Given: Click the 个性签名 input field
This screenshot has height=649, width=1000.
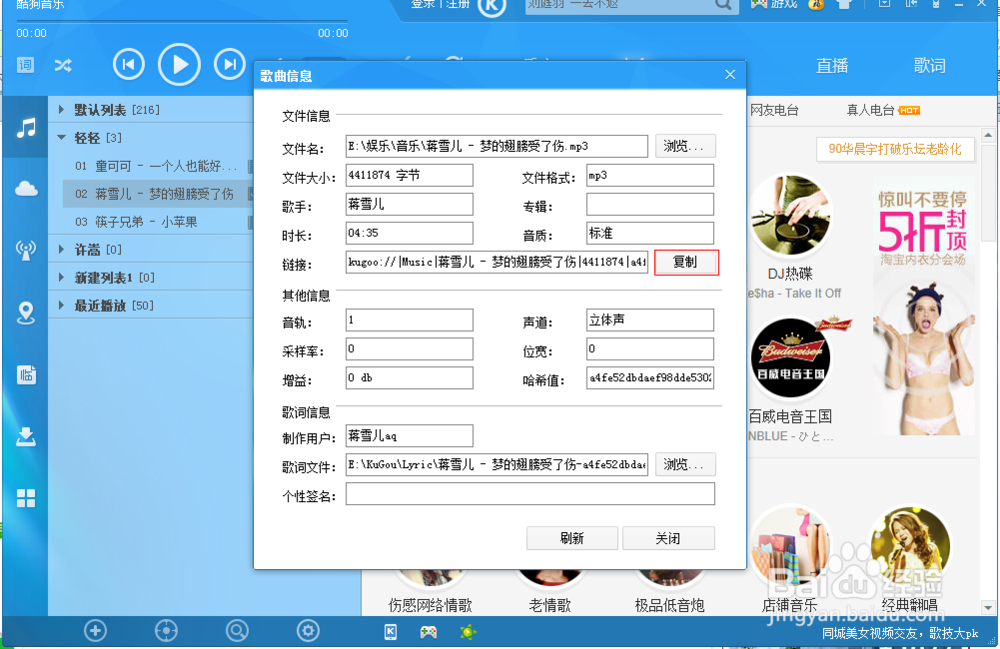Looking at the screenshot, I should [530, 493].
